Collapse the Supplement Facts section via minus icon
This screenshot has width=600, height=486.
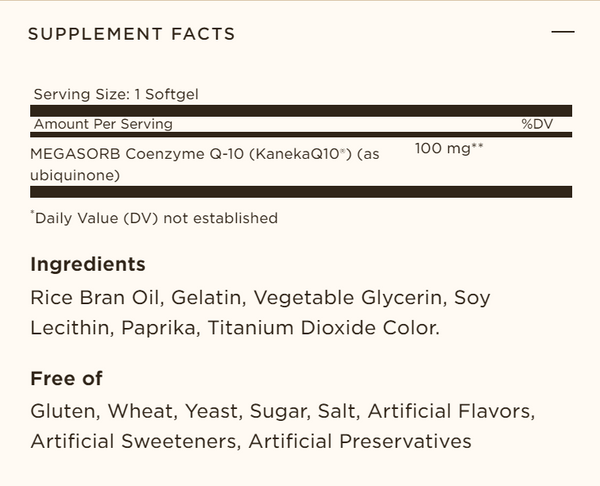(563, 33)
